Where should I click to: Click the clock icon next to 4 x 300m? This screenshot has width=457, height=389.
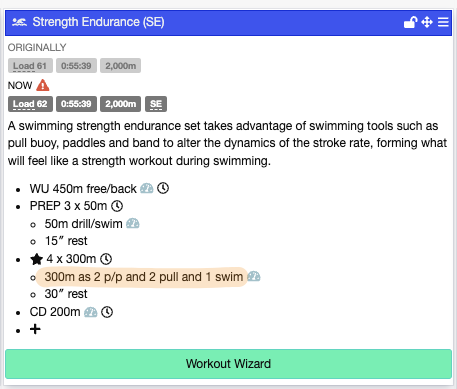pos(106,259)
